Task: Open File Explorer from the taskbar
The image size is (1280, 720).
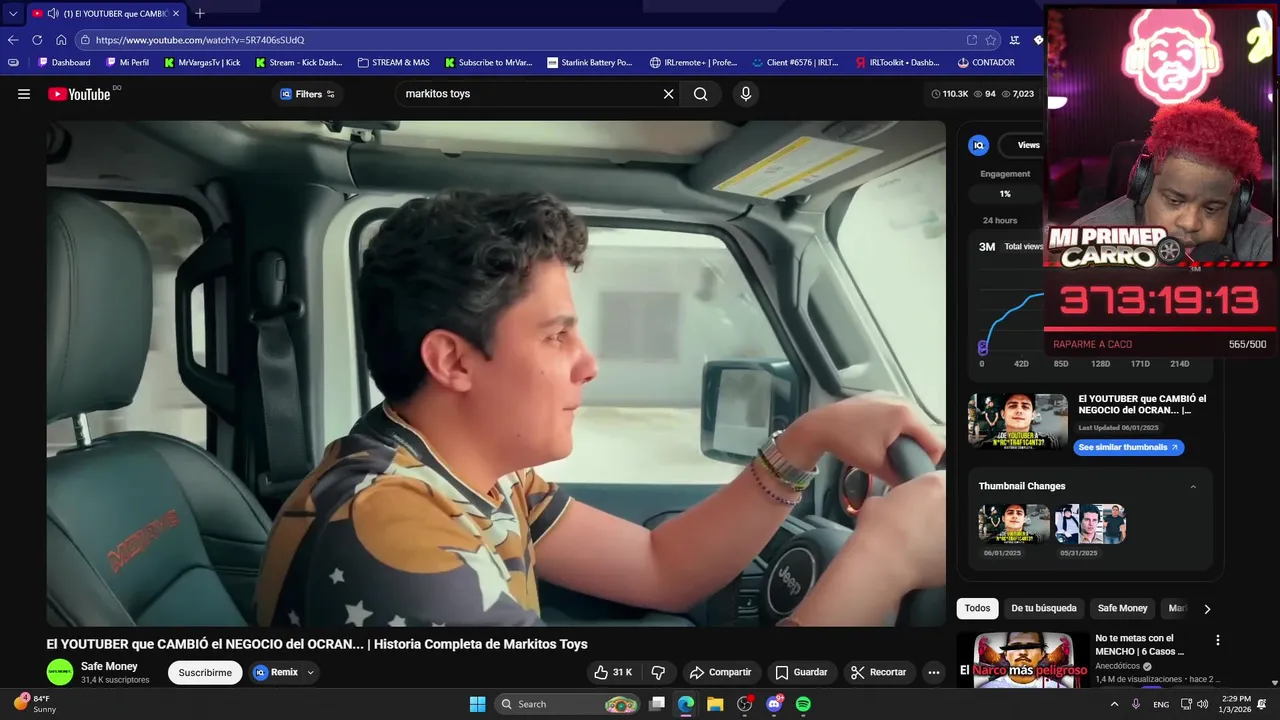Action: click(715, 704)
